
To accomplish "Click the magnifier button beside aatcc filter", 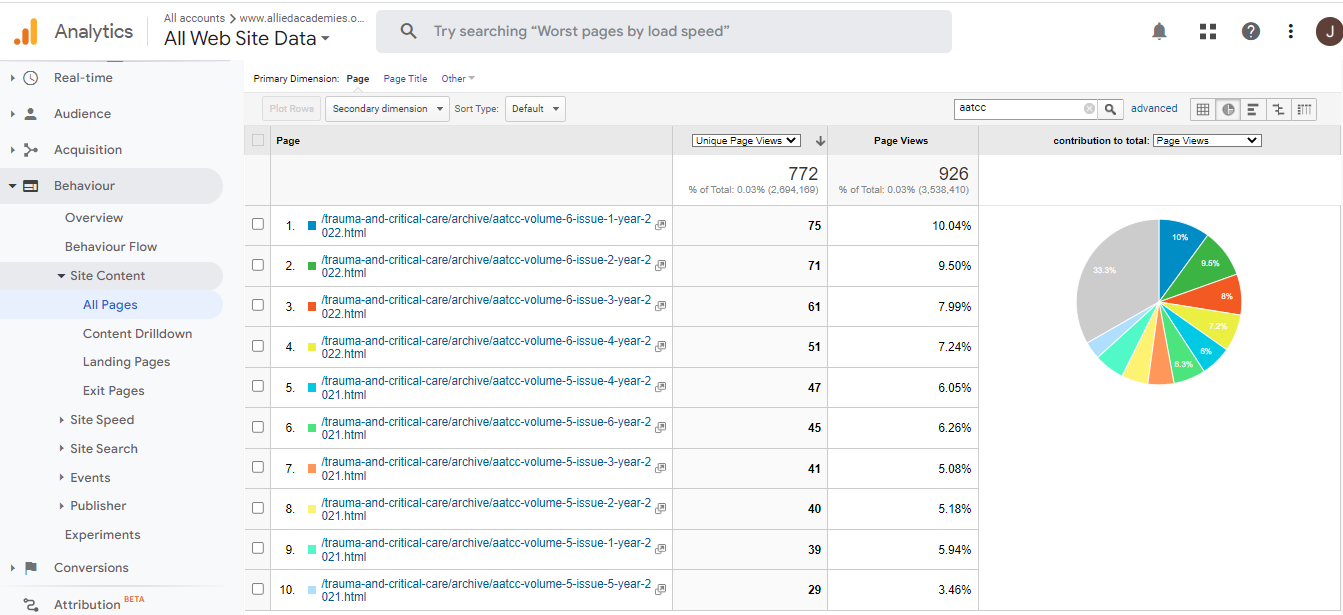I will click(x=1111, y=109).
